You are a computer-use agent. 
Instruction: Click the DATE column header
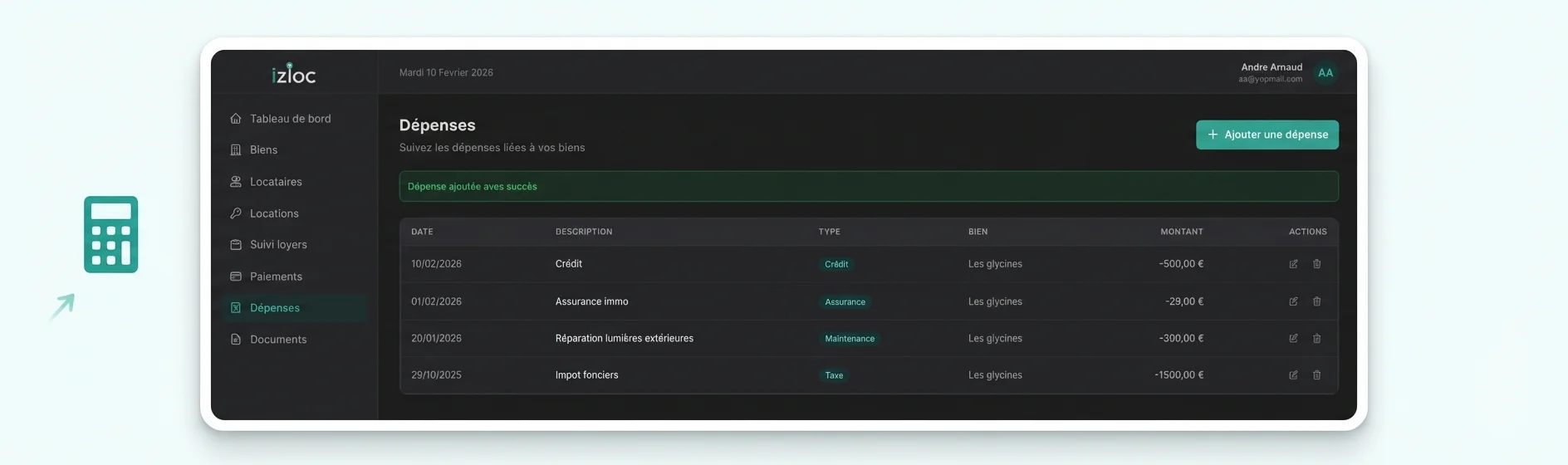pyautogui.click(x=422, y=232)
